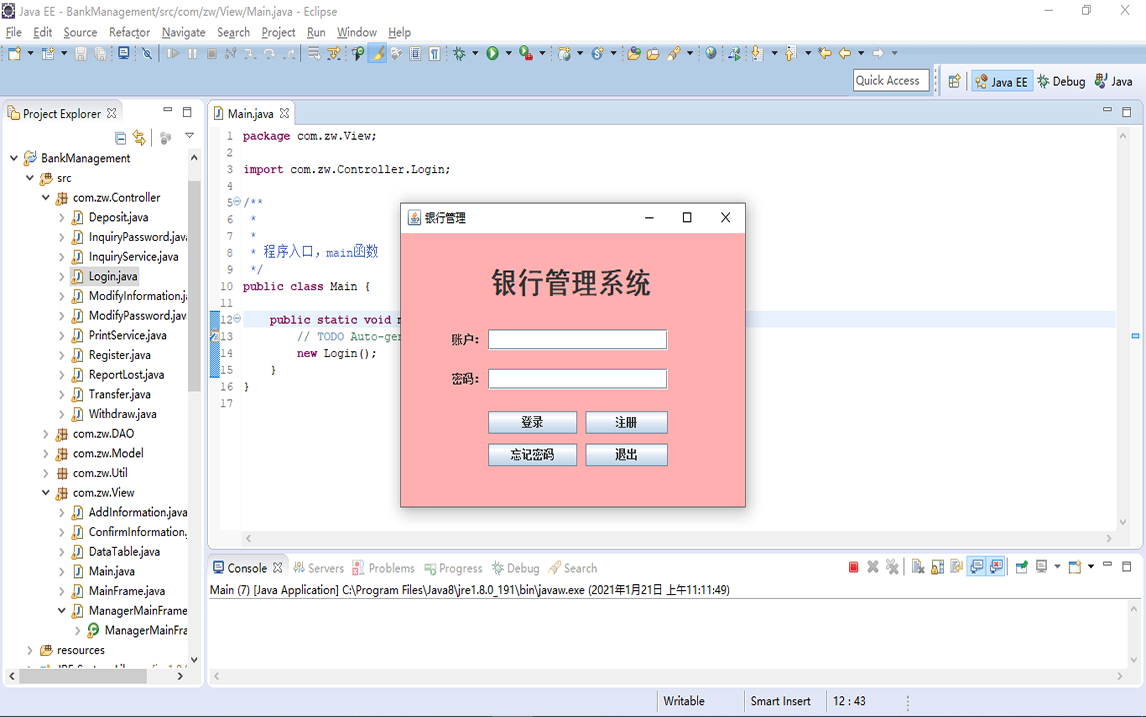The image size is (1146, 717).
Task: Click the 密码 password input field
Action: tap(577, 379)
